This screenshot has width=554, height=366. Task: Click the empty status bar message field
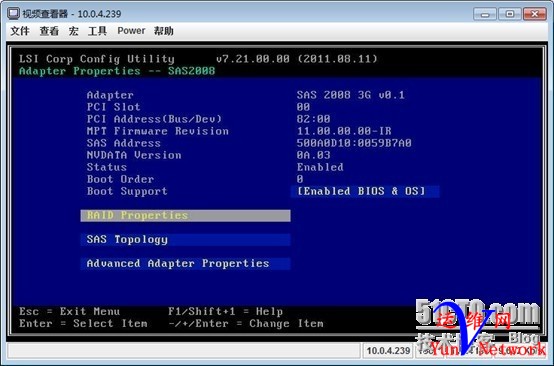184,351
